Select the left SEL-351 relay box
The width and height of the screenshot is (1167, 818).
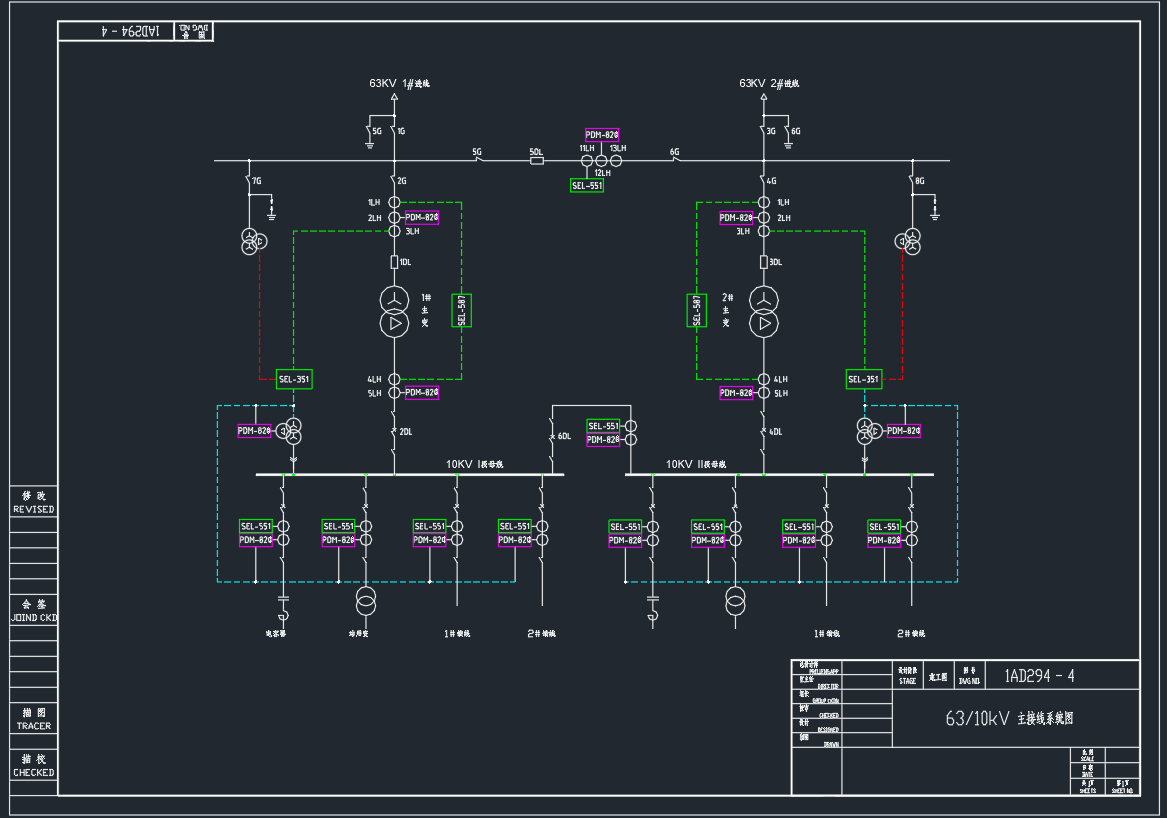click(294, 379)
